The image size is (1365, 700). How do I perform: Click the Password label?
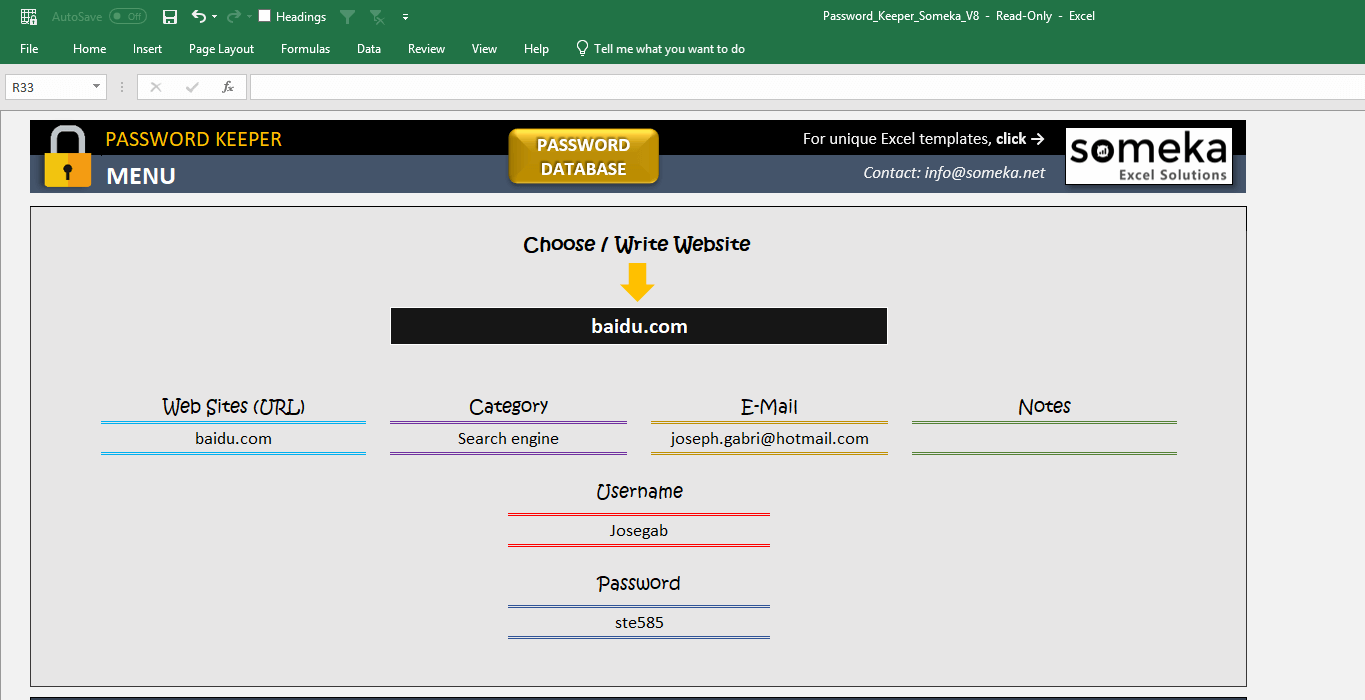point(639,584)
